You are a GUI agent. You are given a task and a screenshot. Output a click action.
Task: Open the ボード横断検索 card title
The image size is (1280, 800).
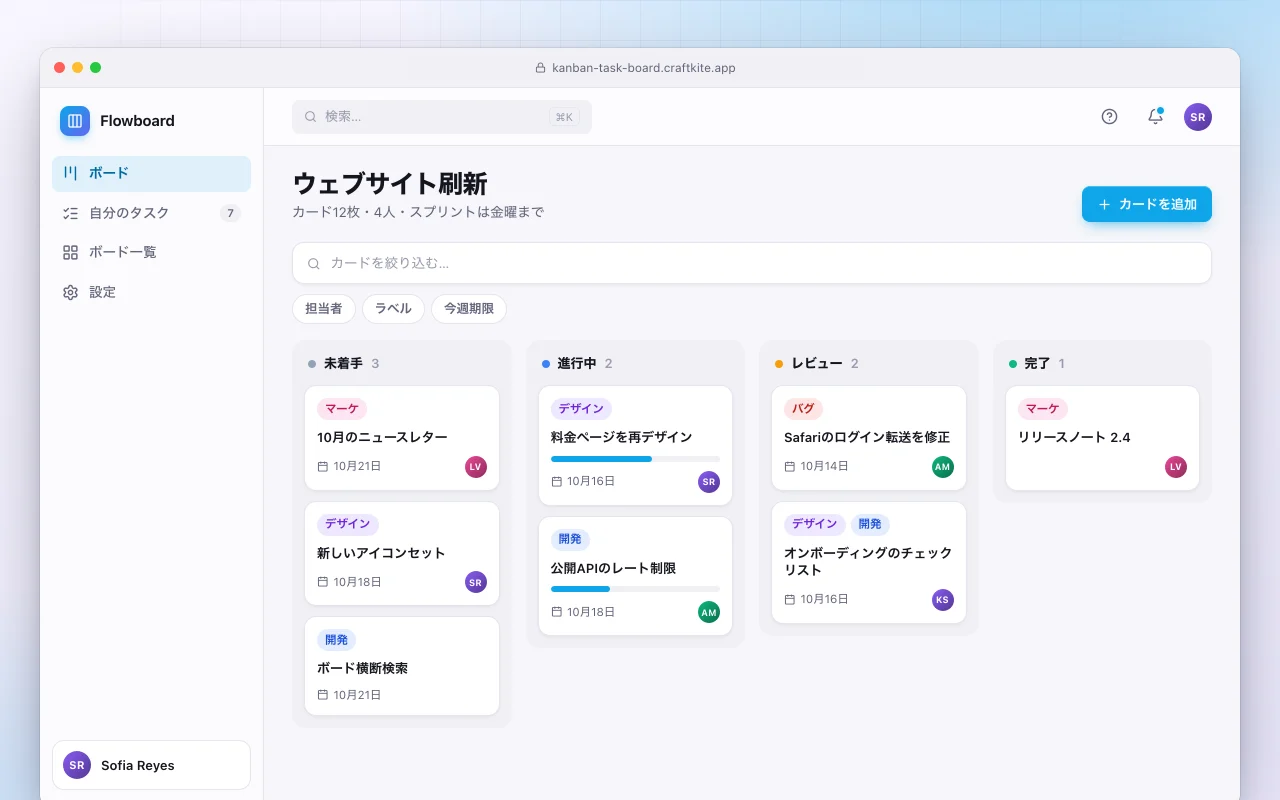(362, 668)
